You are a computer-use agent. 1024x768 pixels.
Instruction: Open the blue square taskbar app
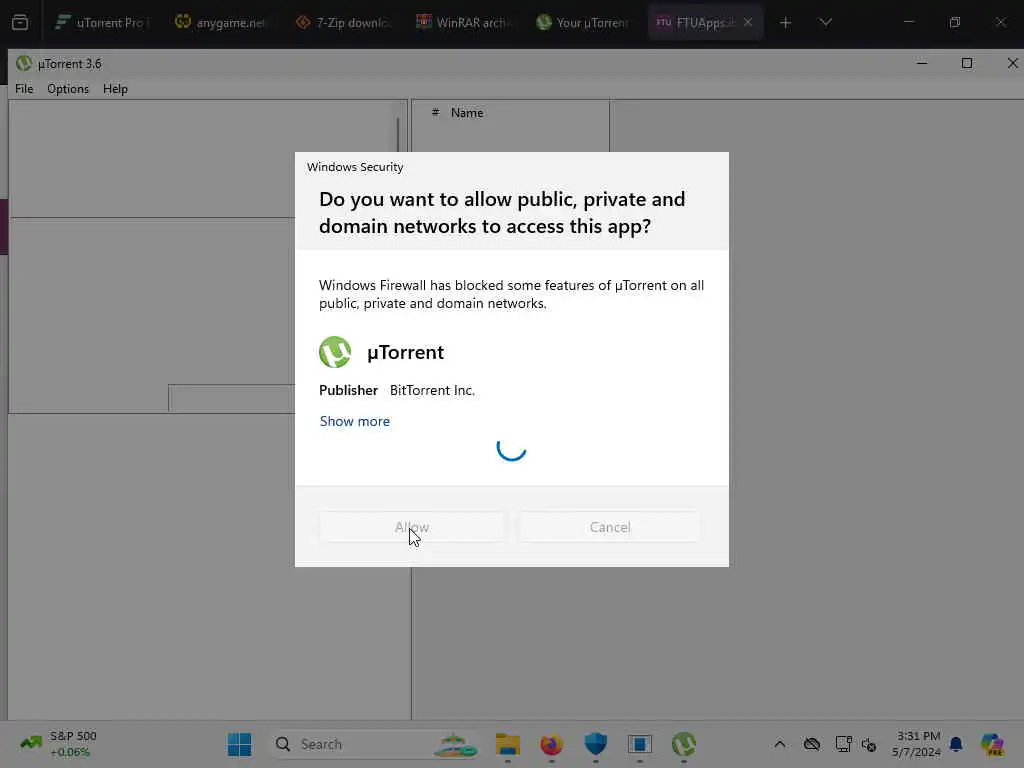click(x=640, y=744)
